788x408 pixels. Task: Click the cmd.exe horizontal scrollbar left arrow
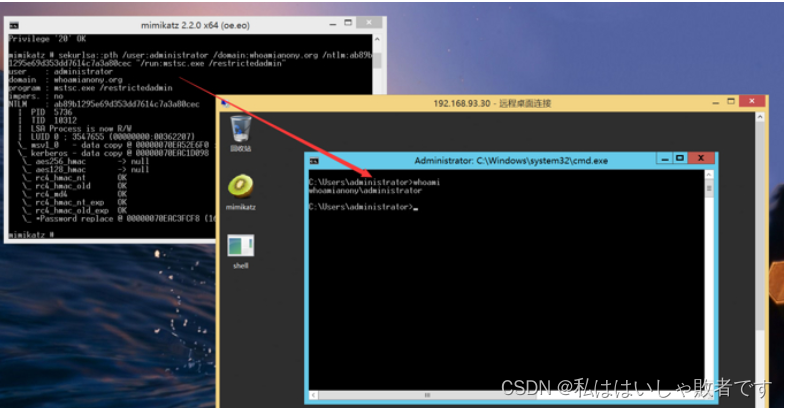[312, 395]
